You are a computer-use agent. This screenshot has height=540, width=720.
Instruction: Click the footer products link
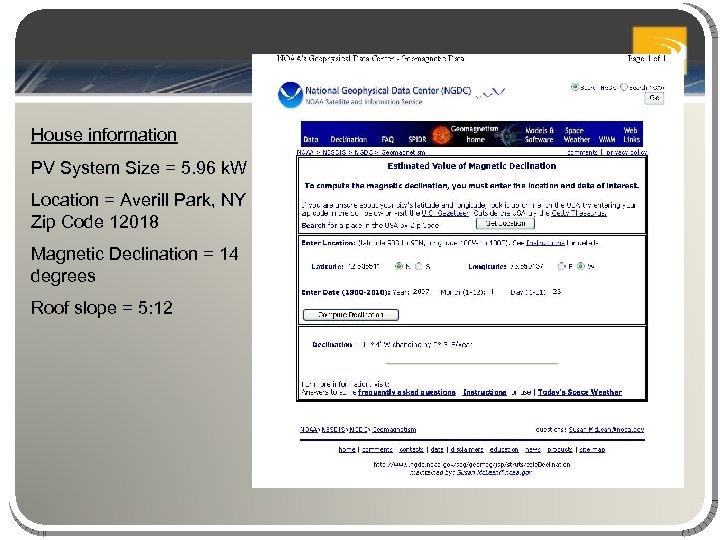560,450
